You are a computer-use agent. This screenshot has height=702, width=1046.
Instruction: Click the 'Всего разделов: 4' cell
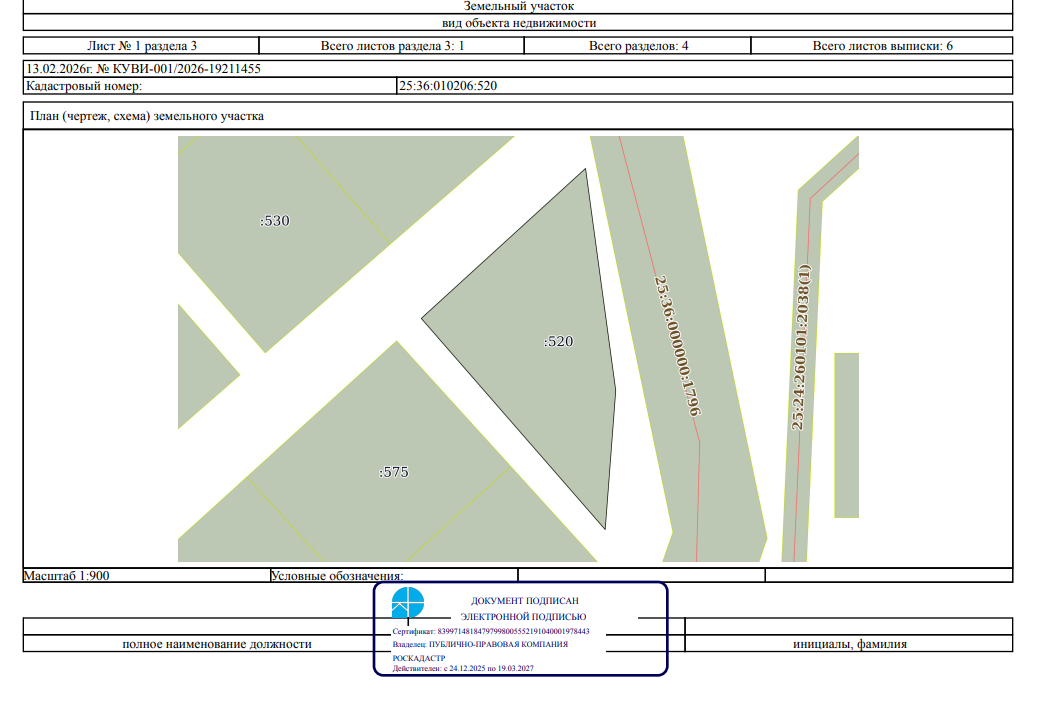(638, 45)
